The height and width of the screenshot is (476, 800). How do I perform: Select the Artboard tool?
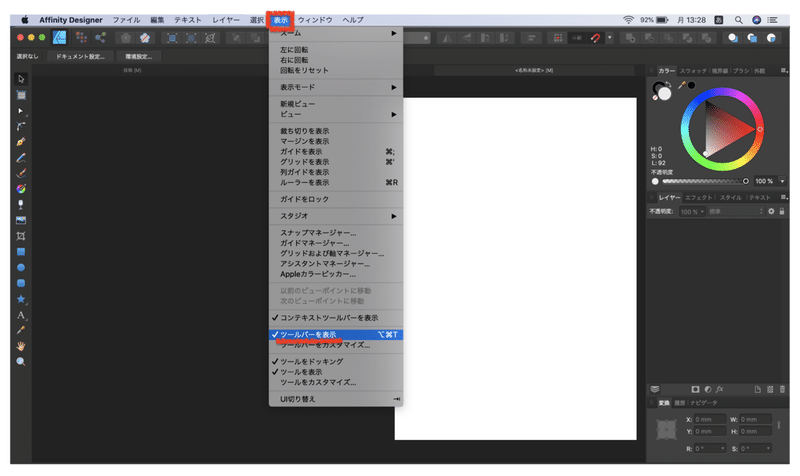(x=21, y=95)
